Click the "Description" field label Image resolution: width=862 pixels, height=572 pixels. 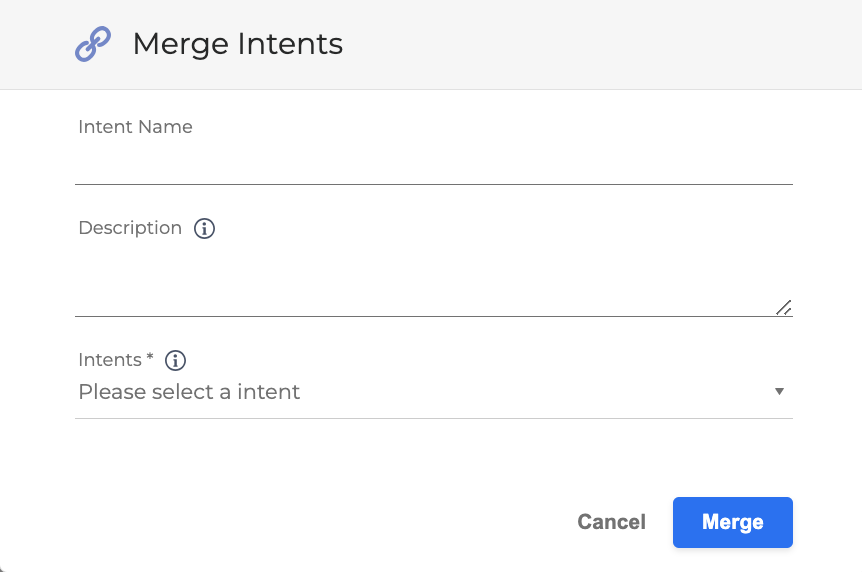pyautogui.click(x=130, y=228)
